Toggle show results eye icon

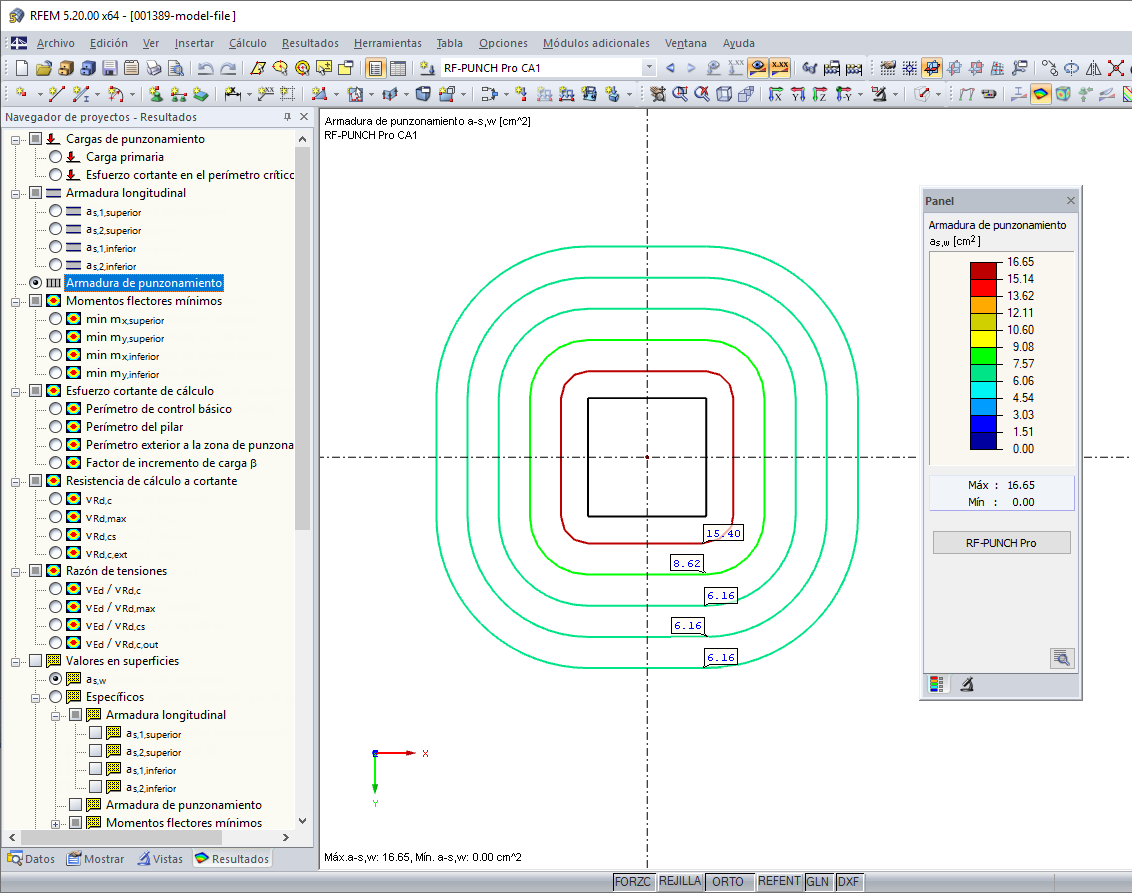758,68
